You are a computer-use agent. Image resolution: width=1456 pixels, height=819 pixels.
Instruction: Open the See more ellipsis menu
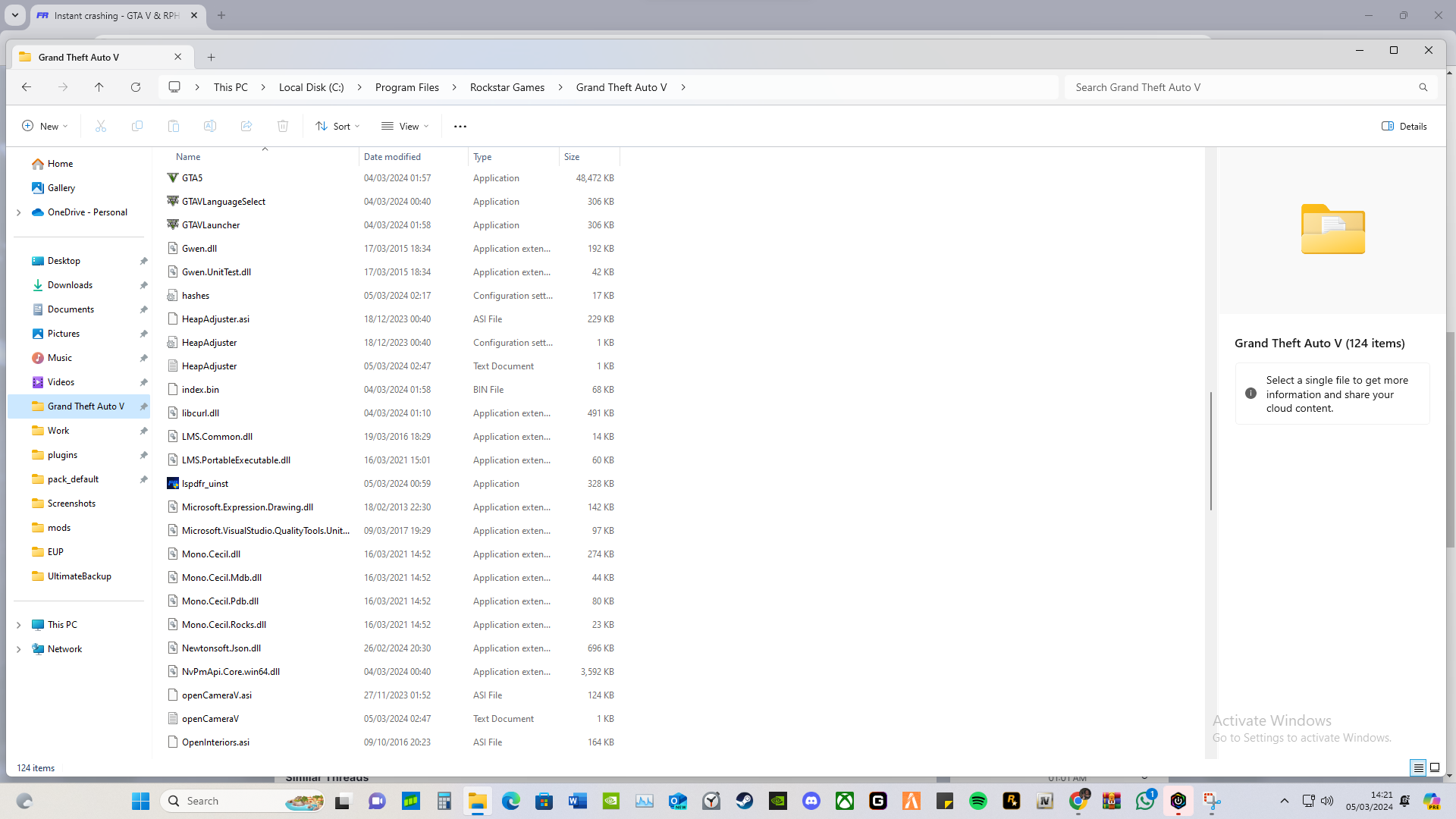pyautogui.click(x=460, y=126)
